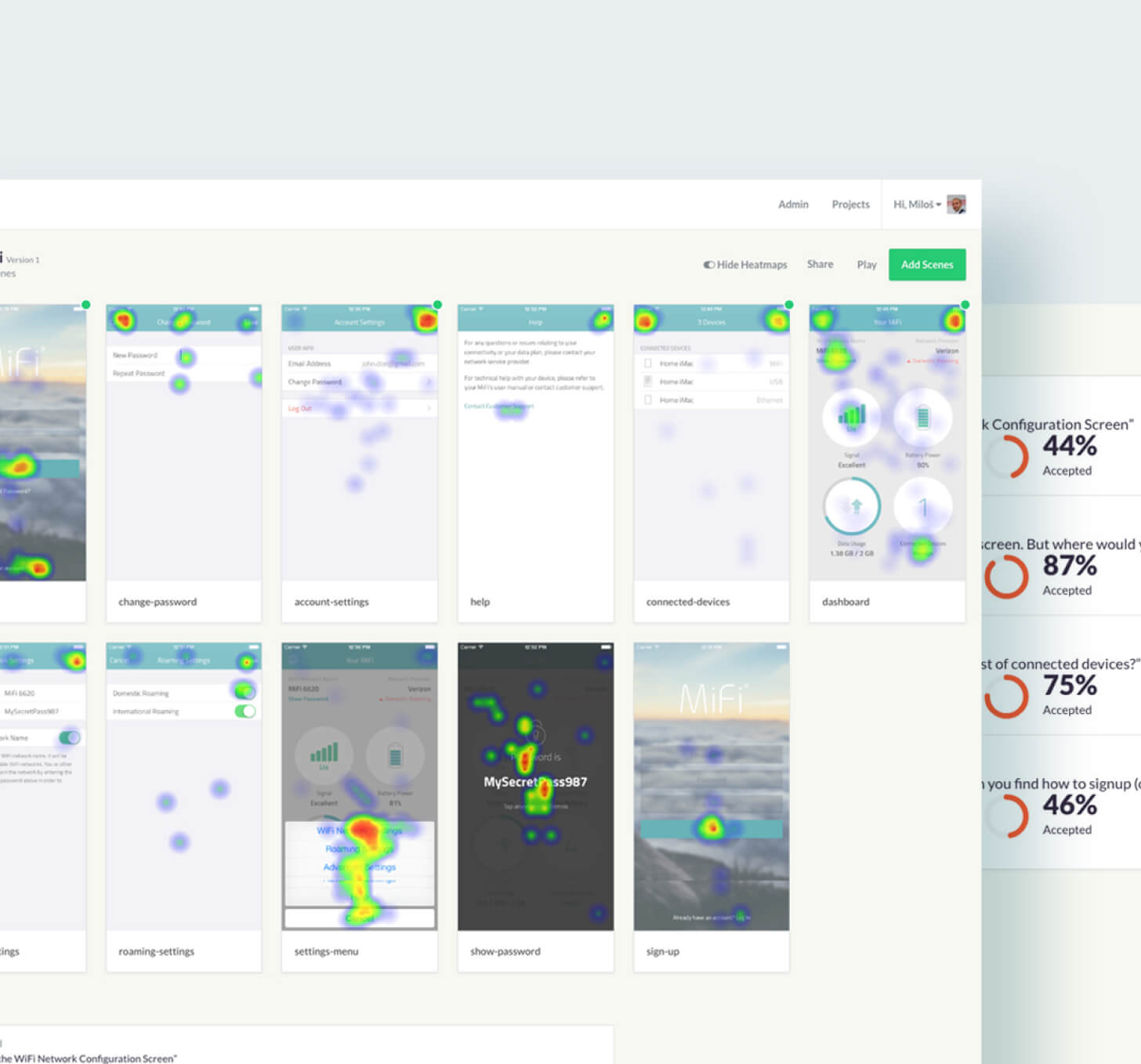Click the account-settings scene label

331,602
